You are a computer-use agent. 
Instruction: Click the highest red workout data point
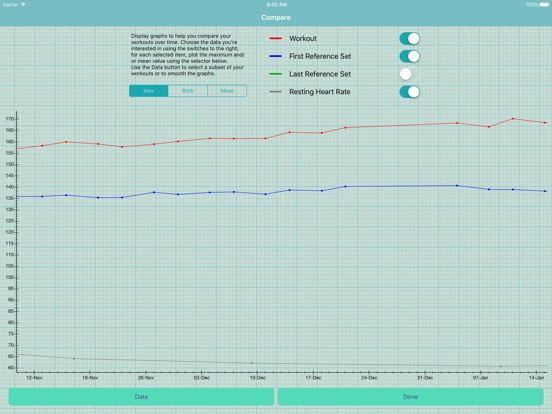click(513, 119)
